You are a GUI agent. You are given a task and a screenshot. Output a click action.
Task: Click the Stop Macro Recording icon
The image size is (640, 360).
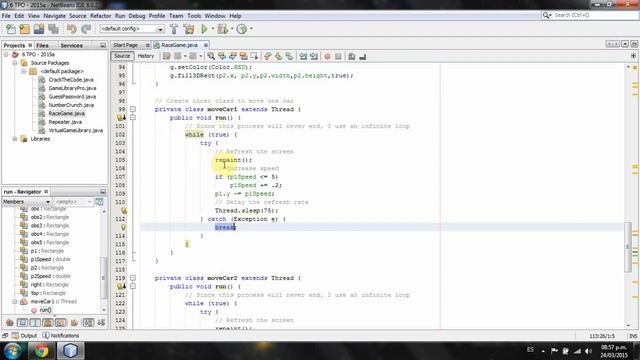pos(338,56)
